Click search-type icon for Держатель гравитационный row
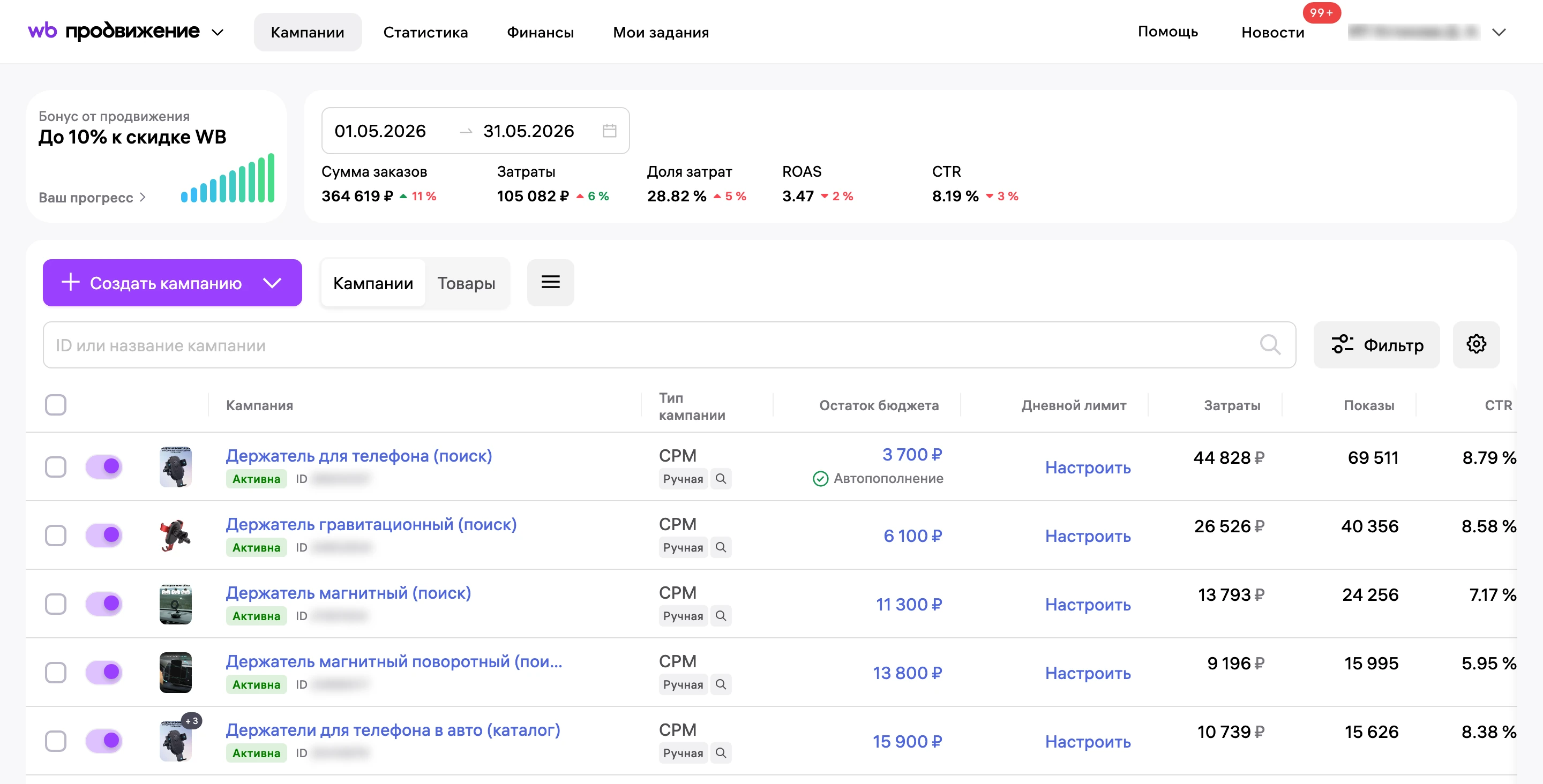 (721, 547)
